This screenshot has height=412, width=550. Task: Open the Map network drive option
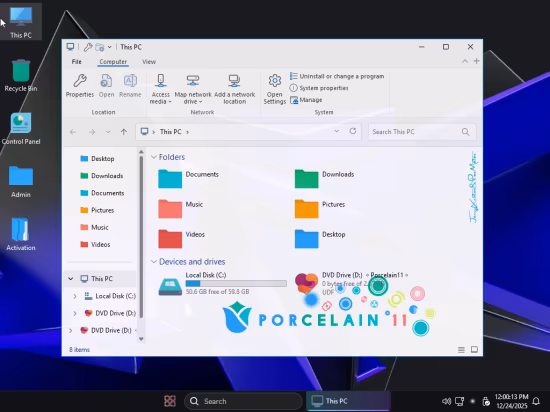tap(193, 89)
